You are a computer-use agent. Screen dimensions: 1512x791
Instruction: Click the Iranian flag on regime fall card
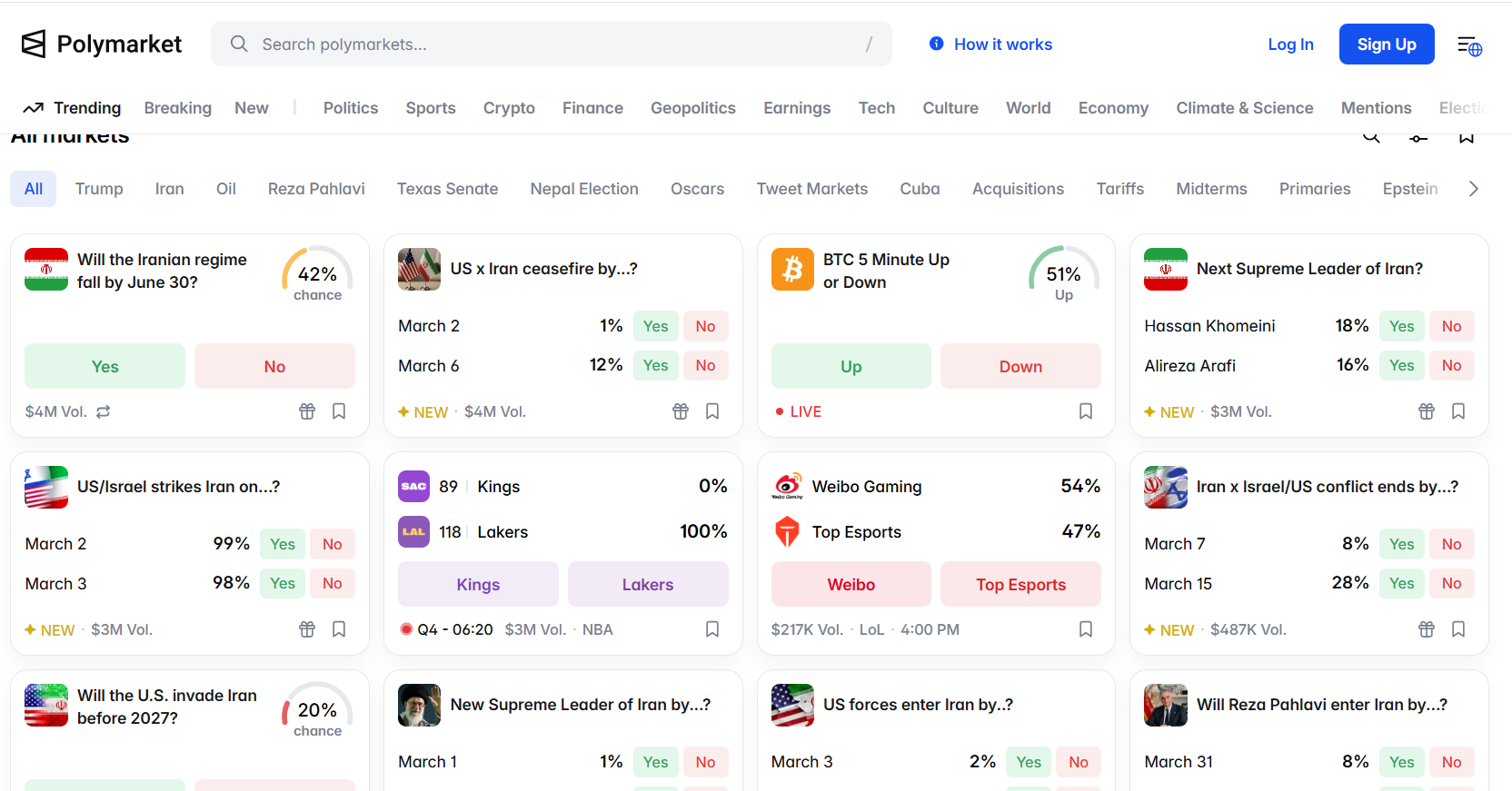click(46, 270)
